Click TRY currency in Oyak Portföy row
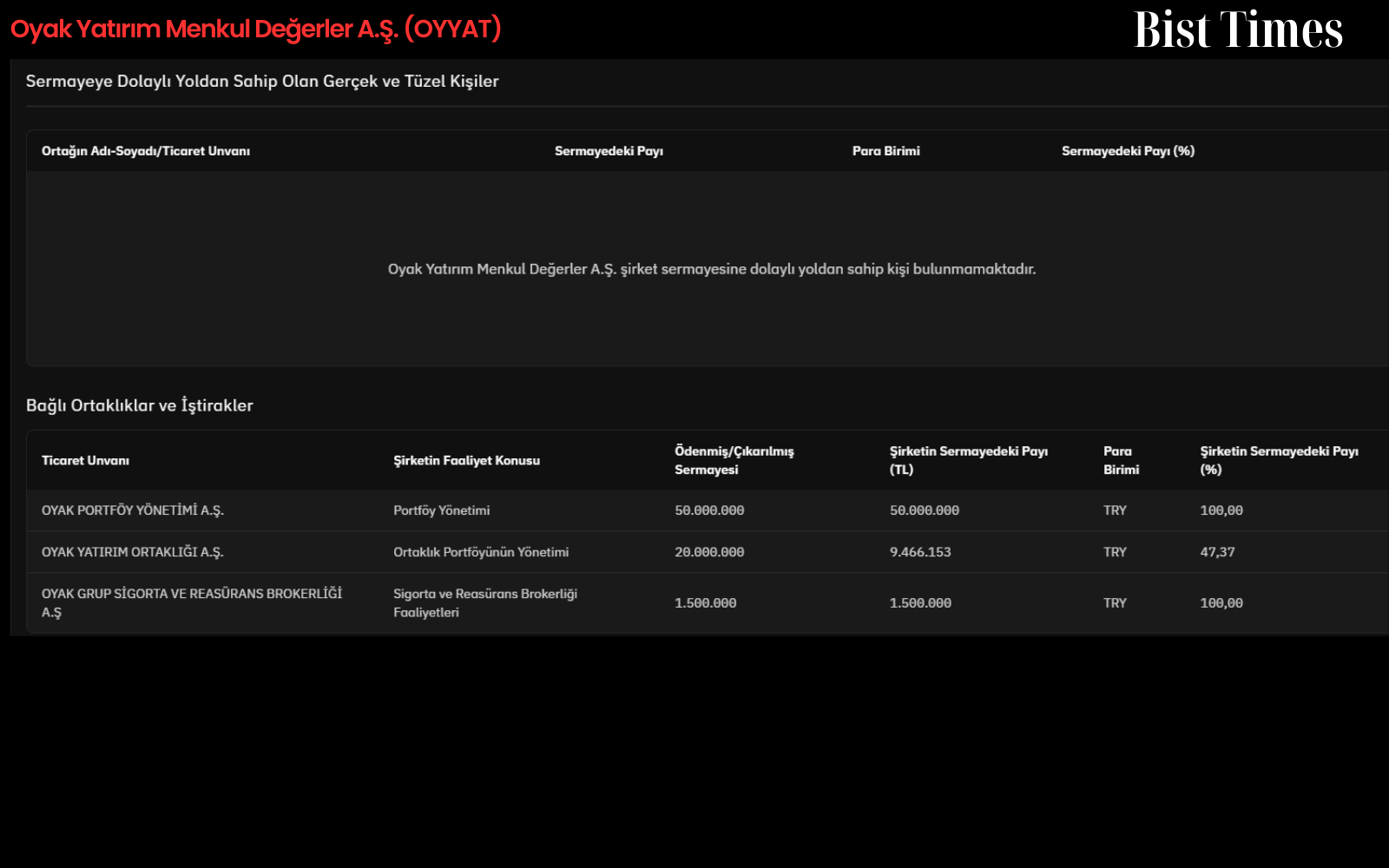 coord(1115,510)
